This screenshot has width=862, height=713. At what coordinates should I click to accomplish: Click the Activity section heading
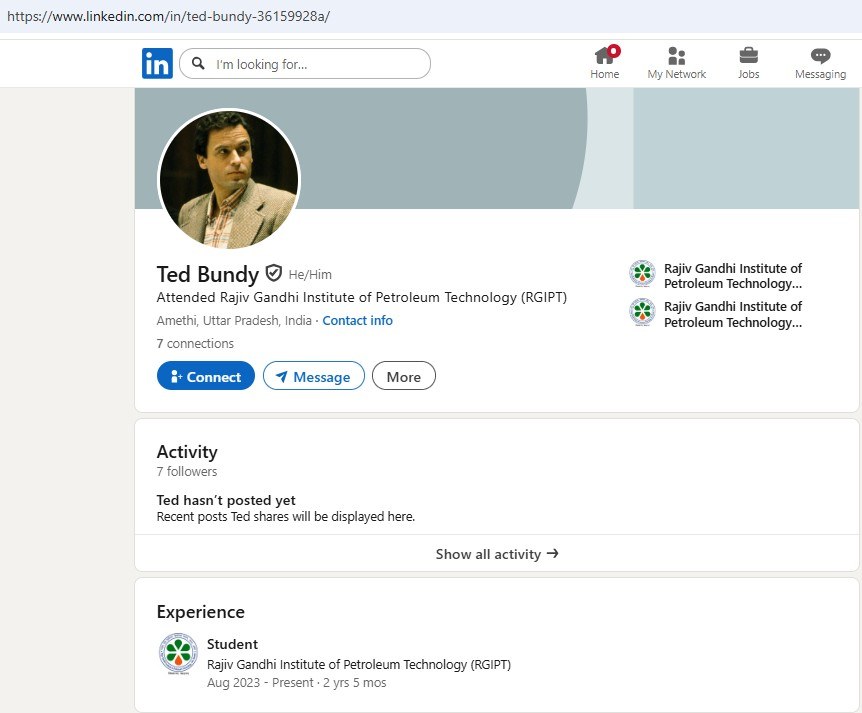click(x=187, y=452)
